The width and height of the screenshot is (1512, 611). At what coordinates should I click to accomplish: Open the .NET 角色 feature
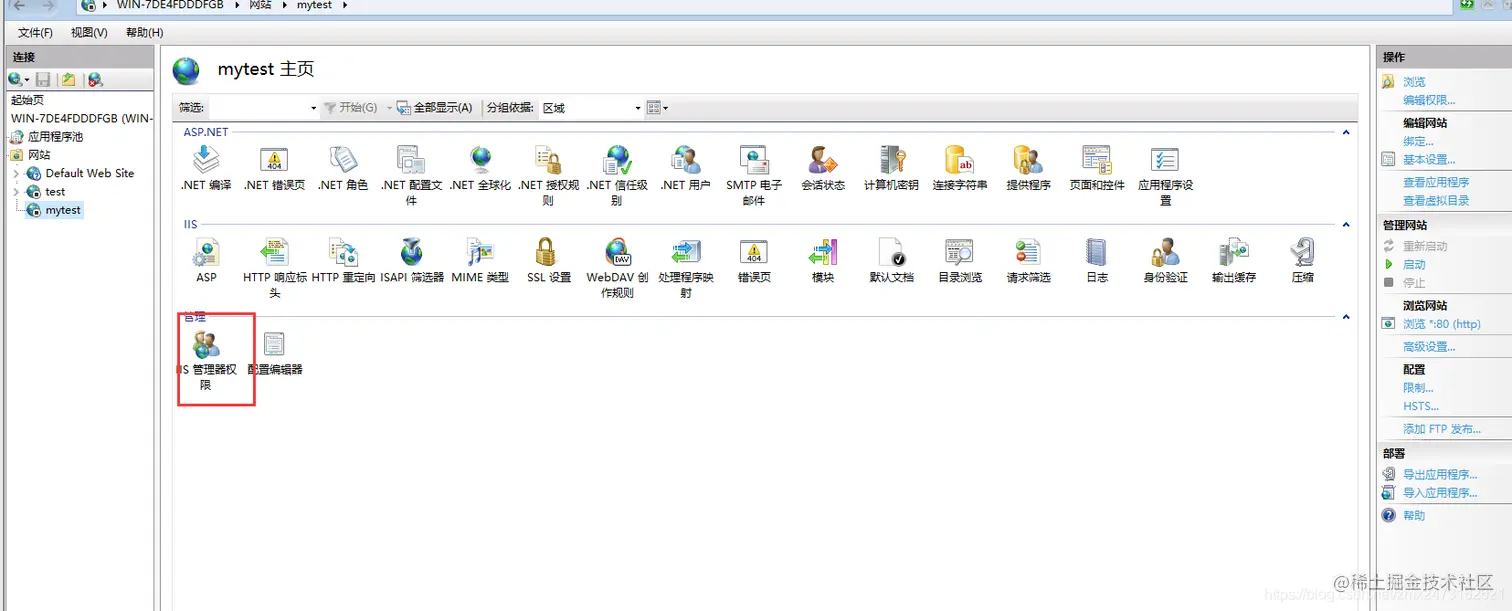[343, 169]
